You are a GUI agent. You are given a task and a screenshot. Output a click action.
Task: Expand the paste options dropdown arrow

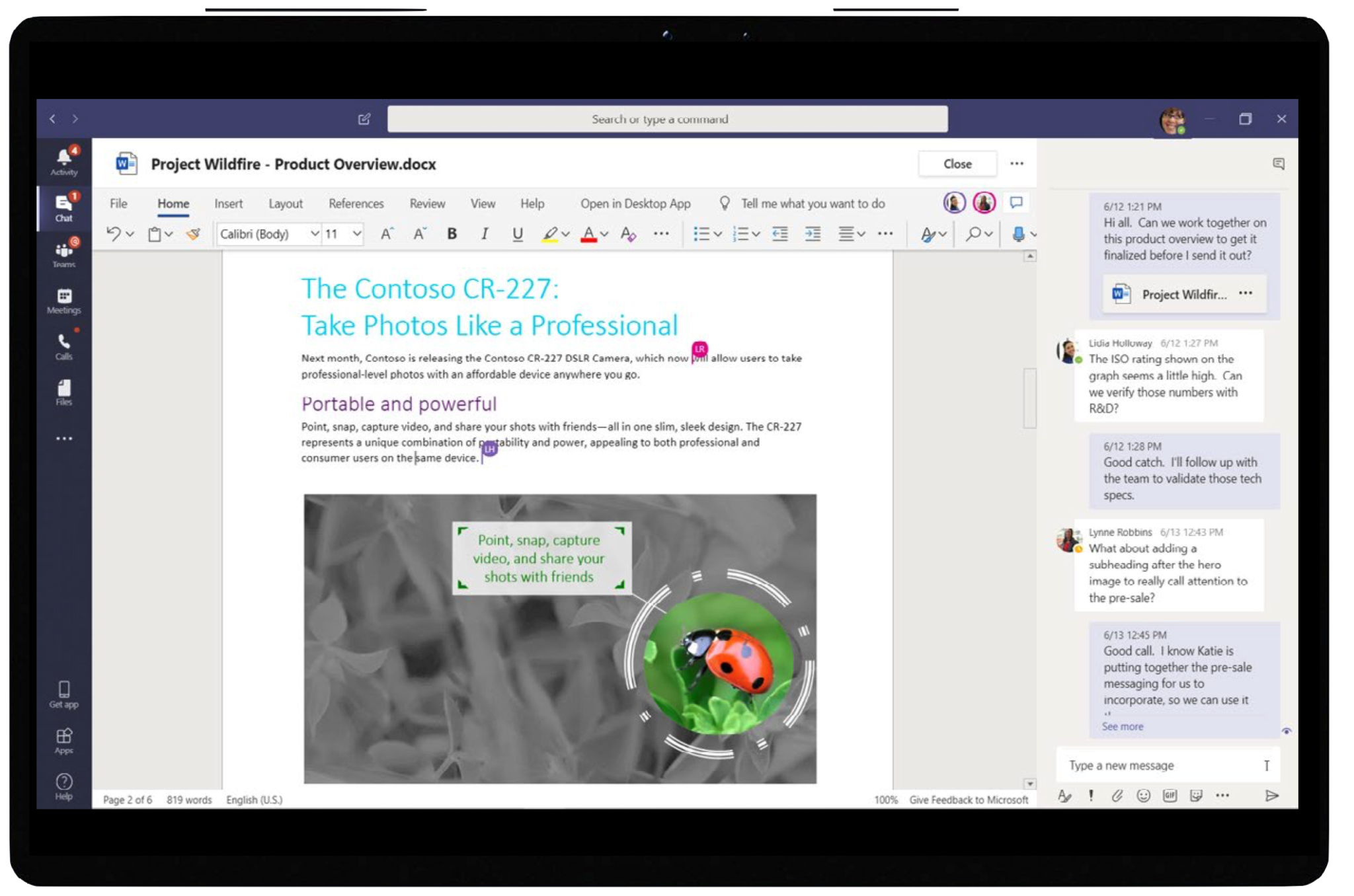[x=169, y=234]
